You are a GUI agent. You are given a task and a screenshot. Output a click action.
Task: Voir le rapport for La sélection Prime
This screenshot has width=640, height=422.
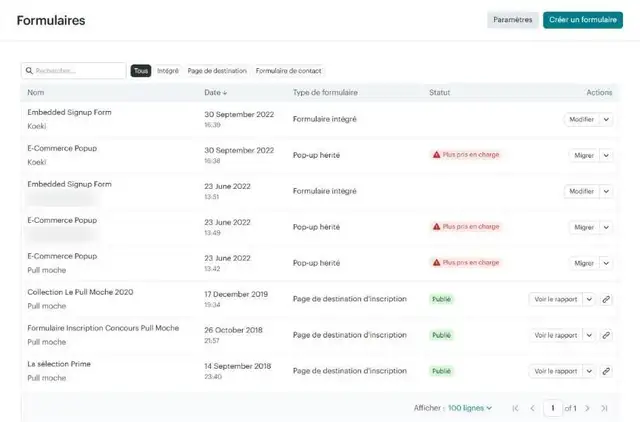pyautogui.click(x=556, y=371)
